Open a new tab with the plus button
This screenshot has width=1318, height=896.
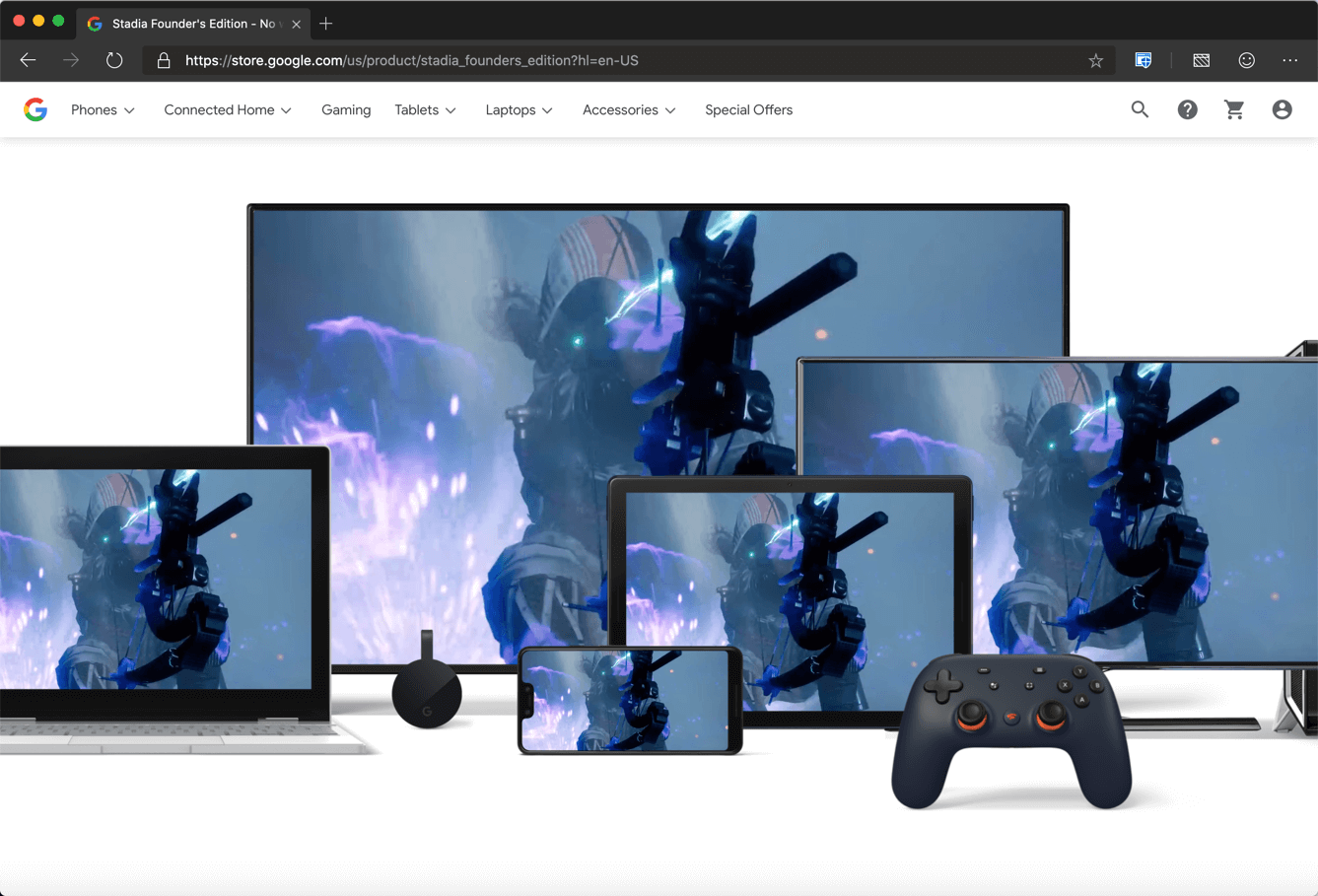point(326,23)
